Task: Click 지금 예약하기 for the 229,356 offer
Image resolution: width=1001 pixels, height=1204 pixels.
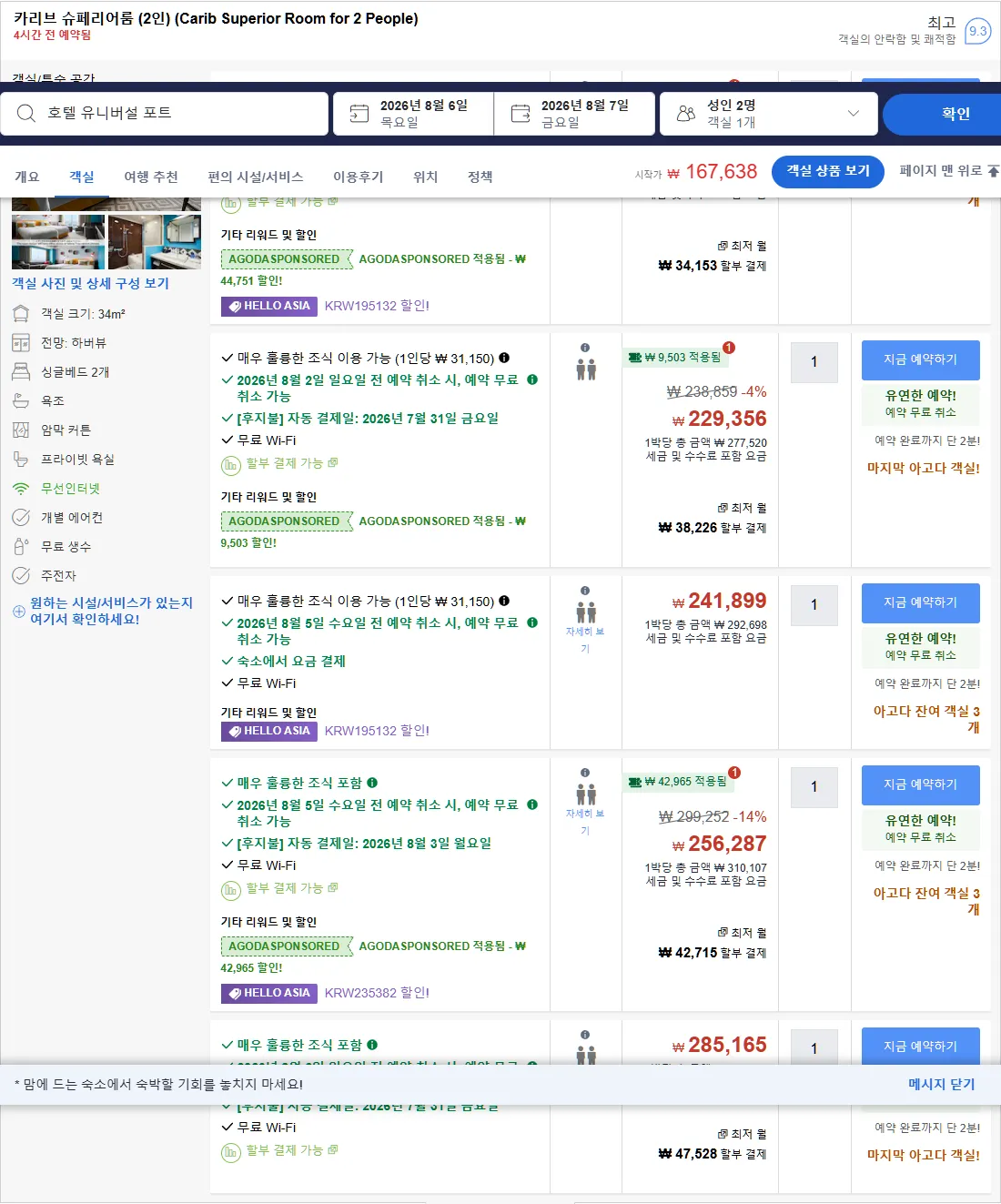Action: (x=921, y=359)
